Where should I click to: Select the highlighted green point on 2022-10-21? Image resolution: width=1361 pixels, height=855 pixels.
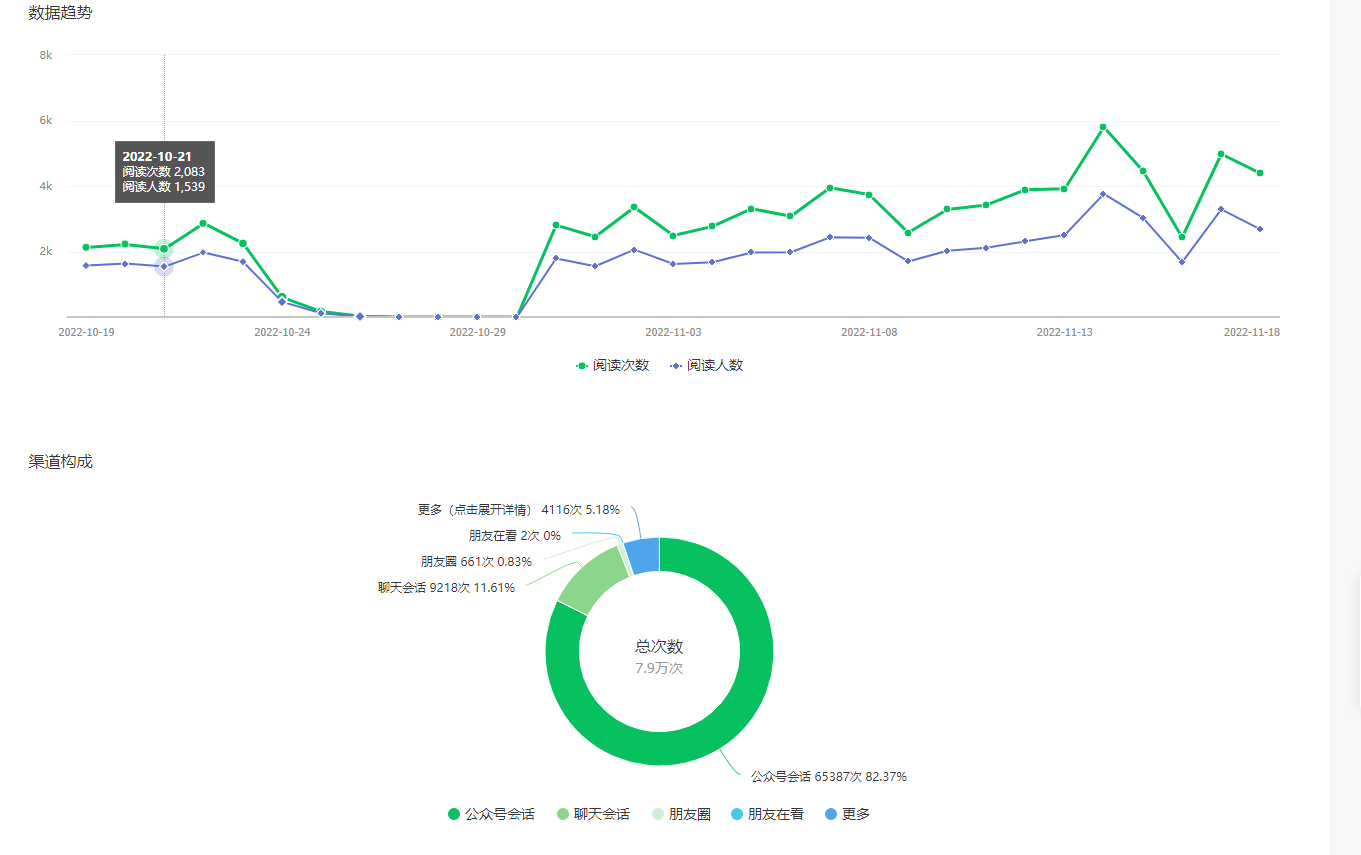coord(164,249)
